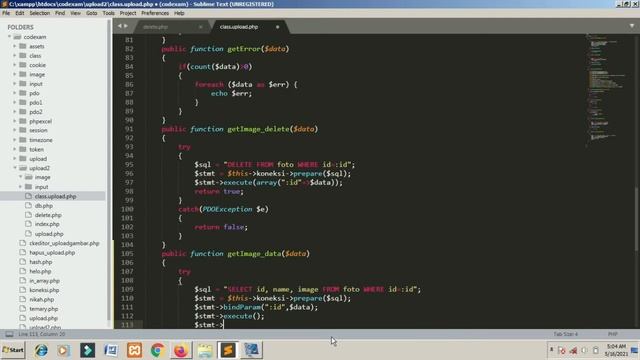
Task: Open ckeditor_uploadgambar.php file
Action: (x=64, y=243)
